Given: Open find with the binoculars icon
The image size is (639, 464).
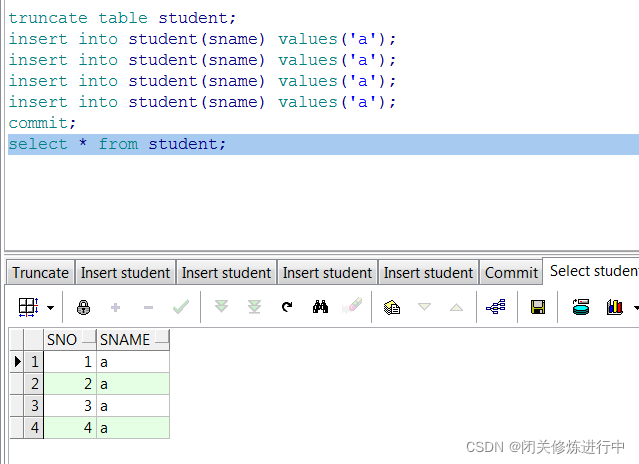Looking at the screenshot, I should (320, 307).
